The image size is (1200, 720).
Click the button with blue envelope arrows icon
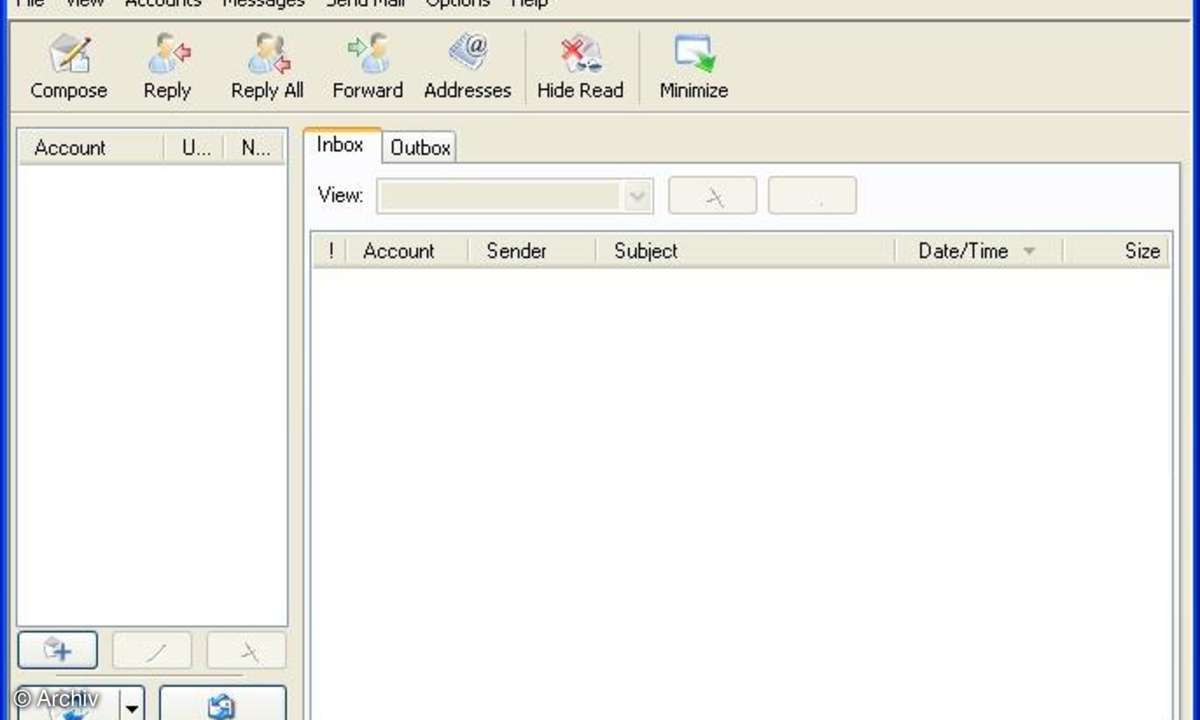[222, 703]
